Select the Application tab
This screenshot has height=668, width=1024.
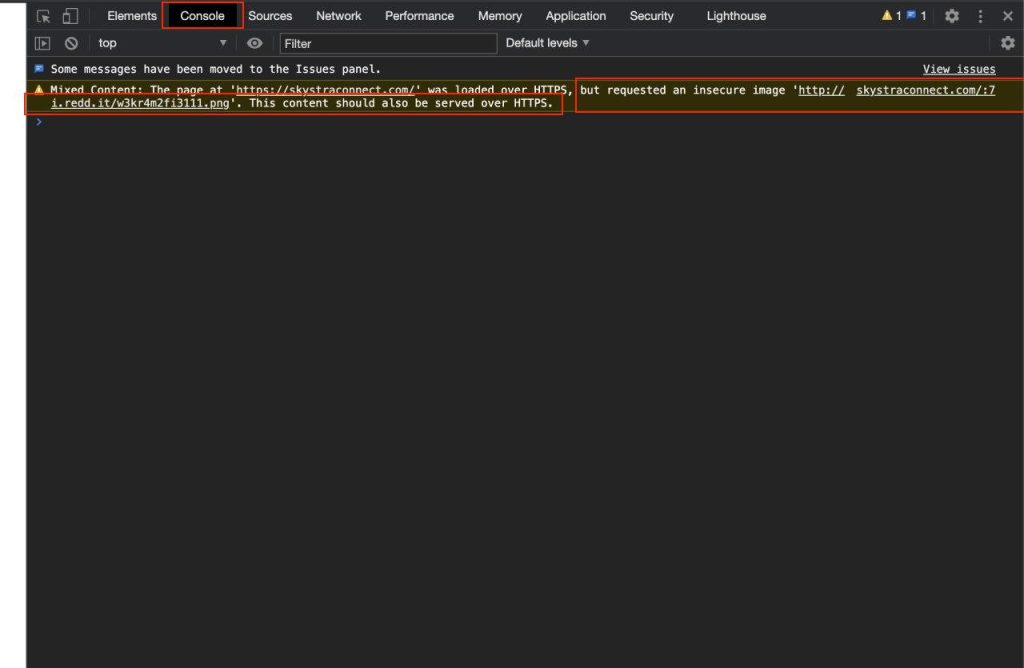[575, 16]
